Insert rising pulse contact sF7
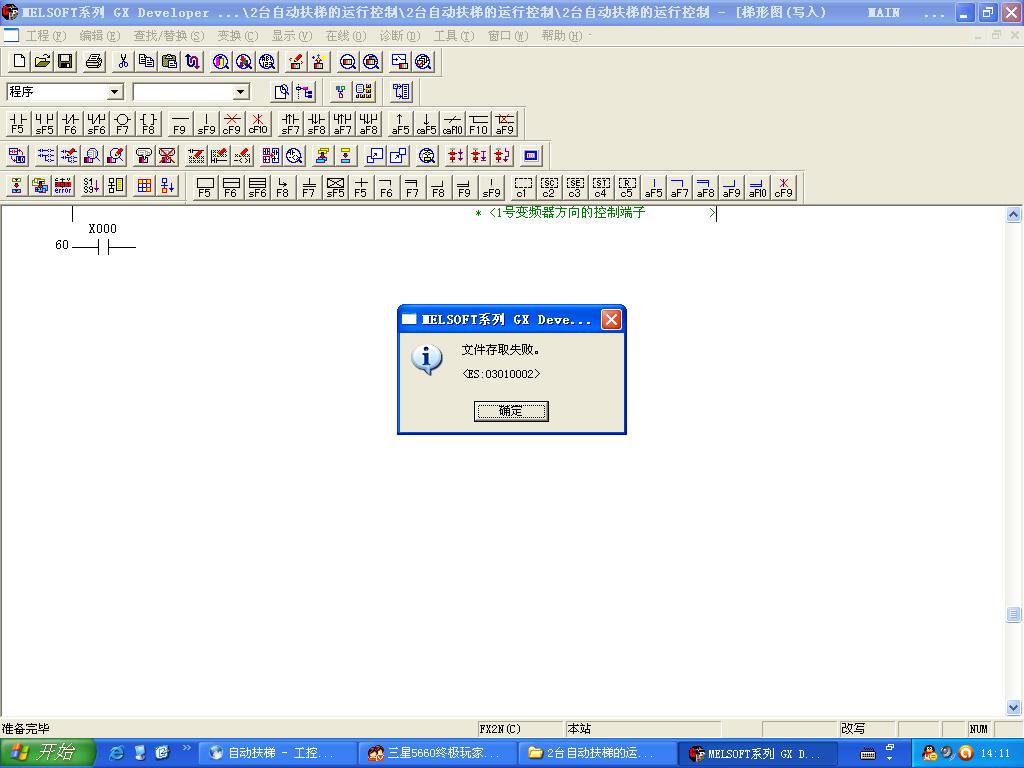Screen dimensions: 1024x768 pos(290,124)
